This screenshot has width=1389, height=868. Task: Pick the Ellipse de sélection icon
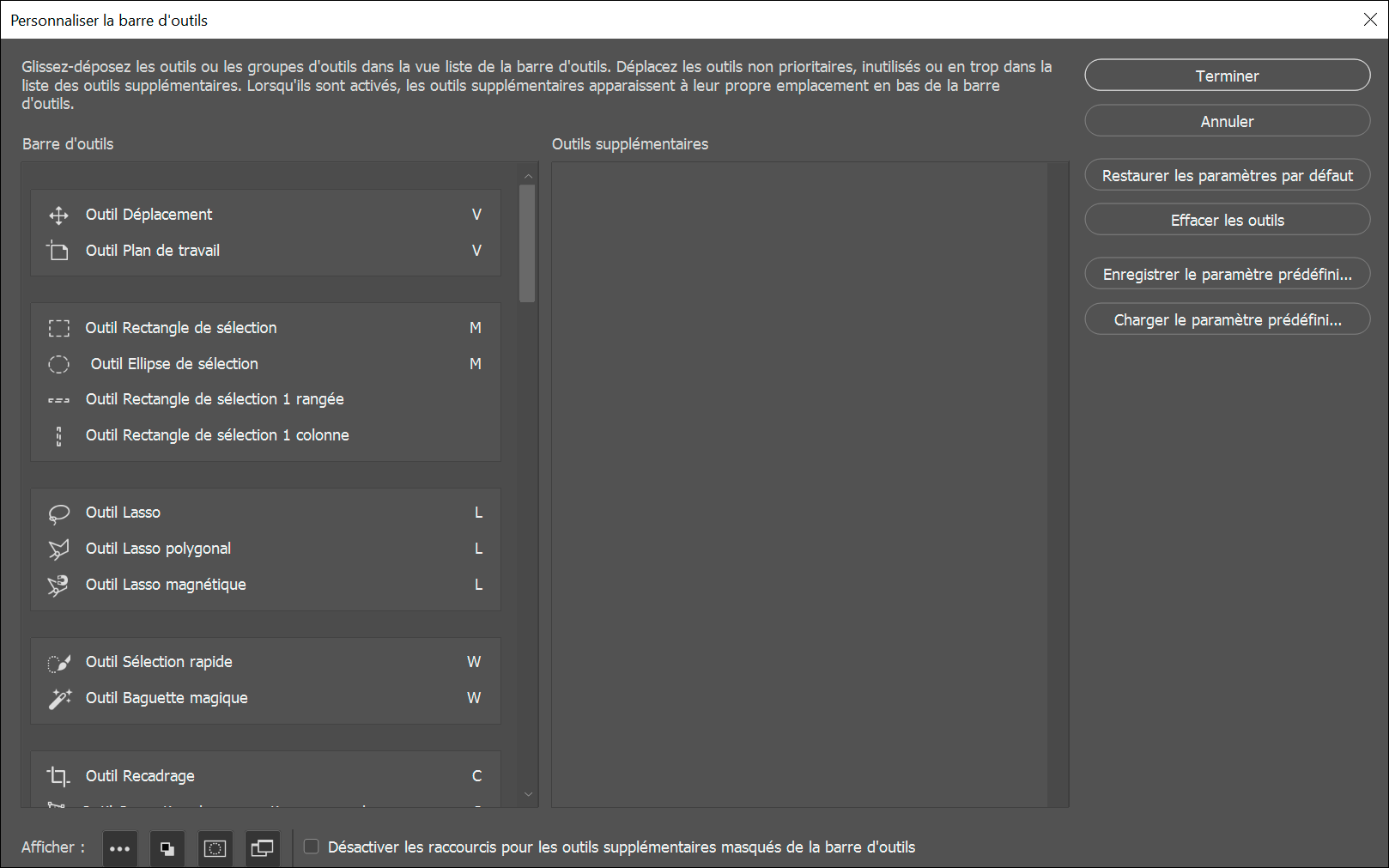point(58,364)
